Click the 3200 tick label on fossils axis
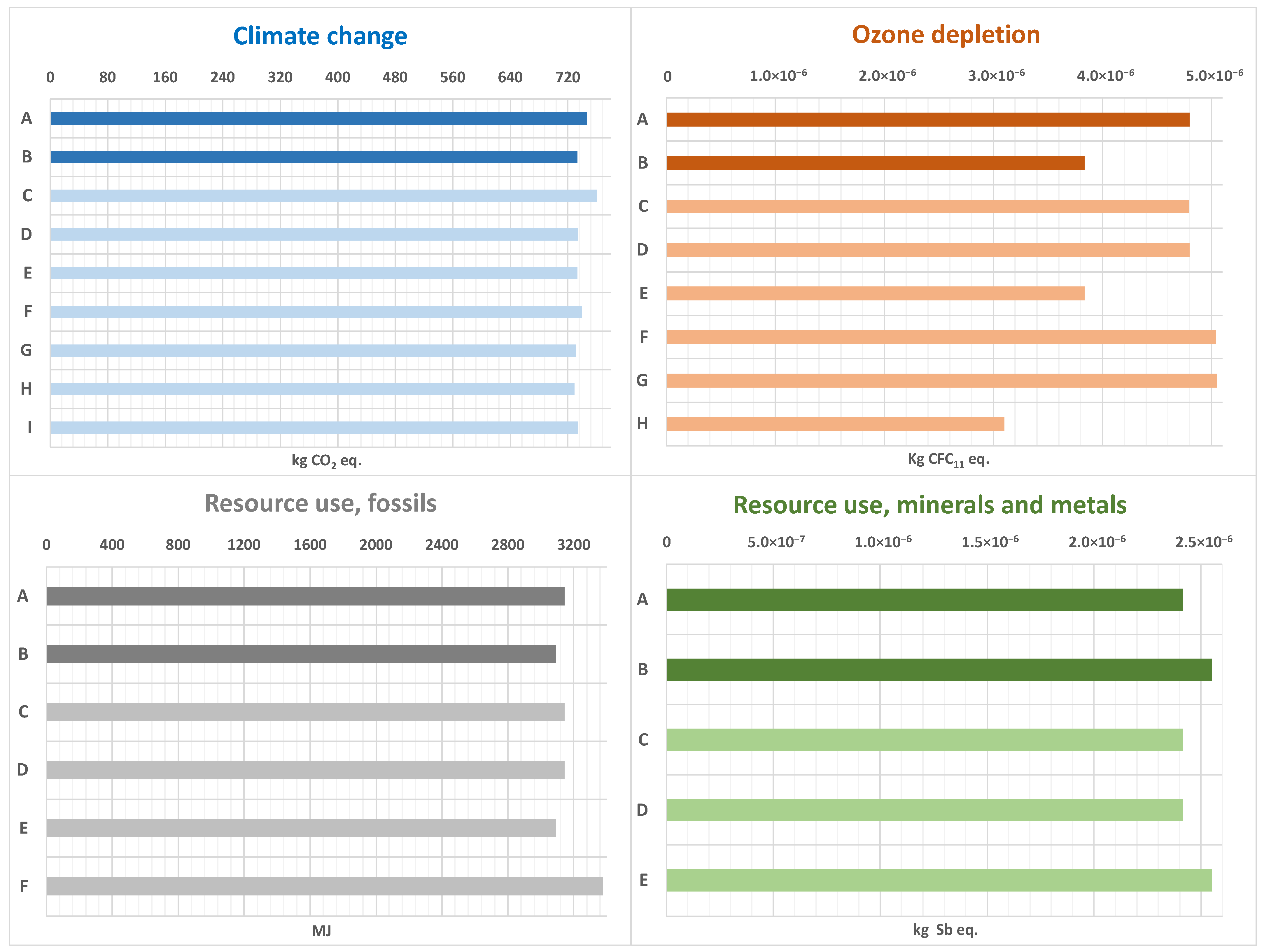 coord(573,545)
